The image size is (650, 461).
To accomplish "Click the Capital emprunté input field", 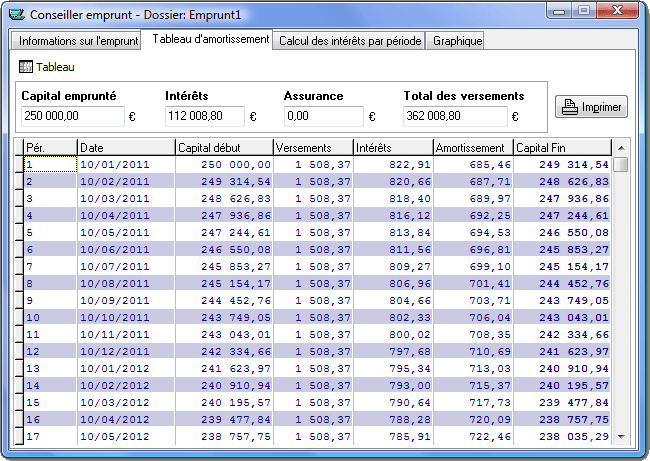I will pos(71,116).
